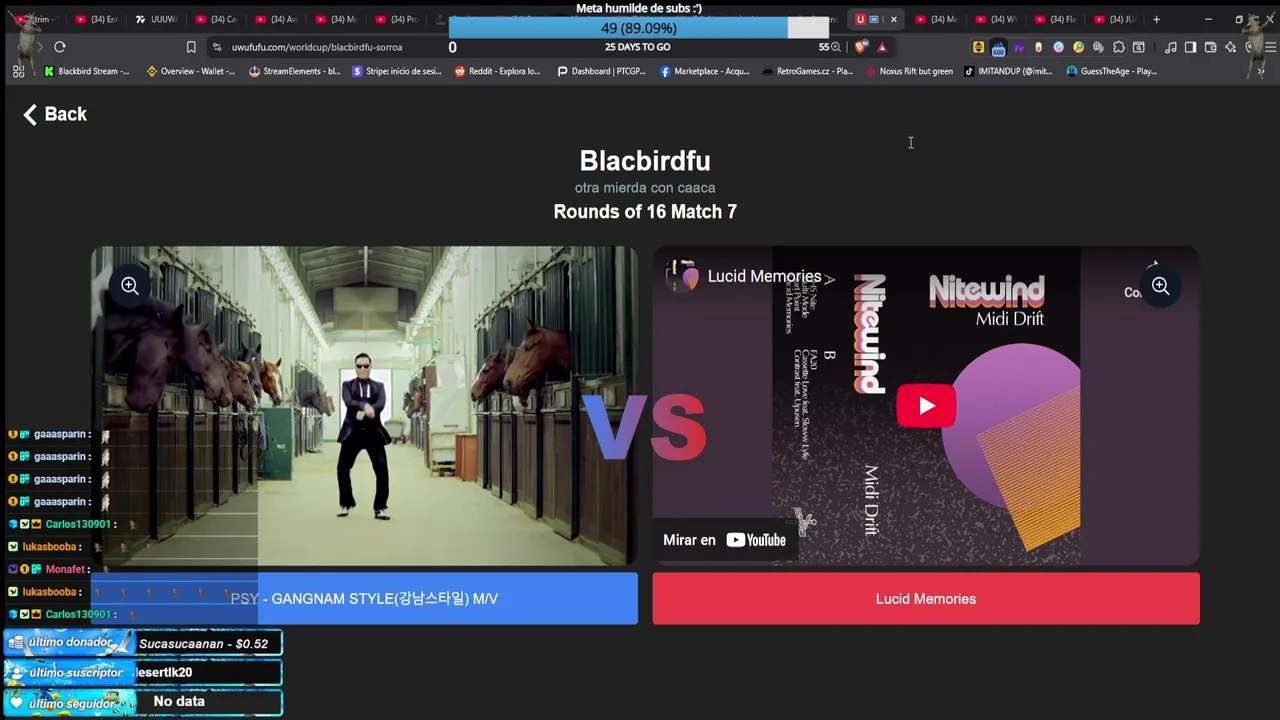
Task: Switch to the (34) Av YouTube tab
Action: [277, 19]
